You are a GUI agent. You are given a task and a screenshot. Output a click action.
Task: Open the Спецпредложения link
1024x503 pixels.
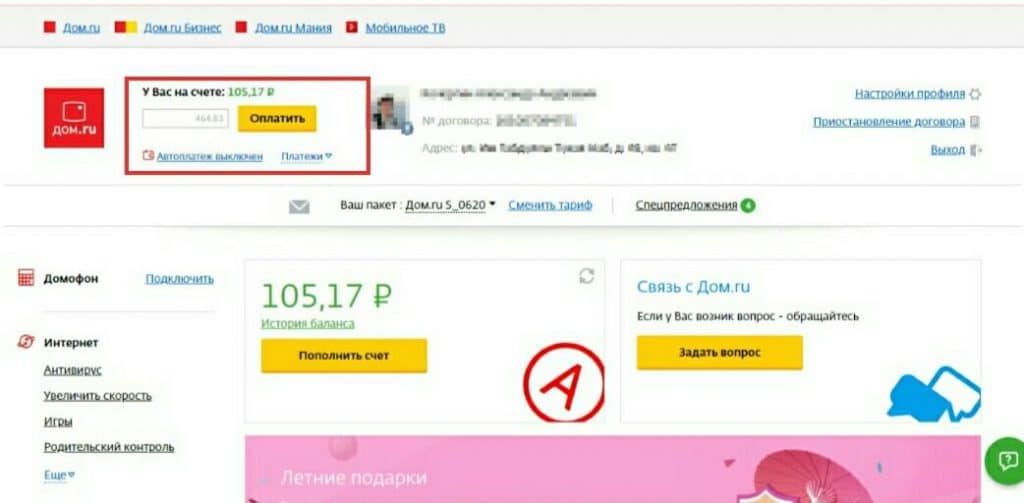point(686,205)
